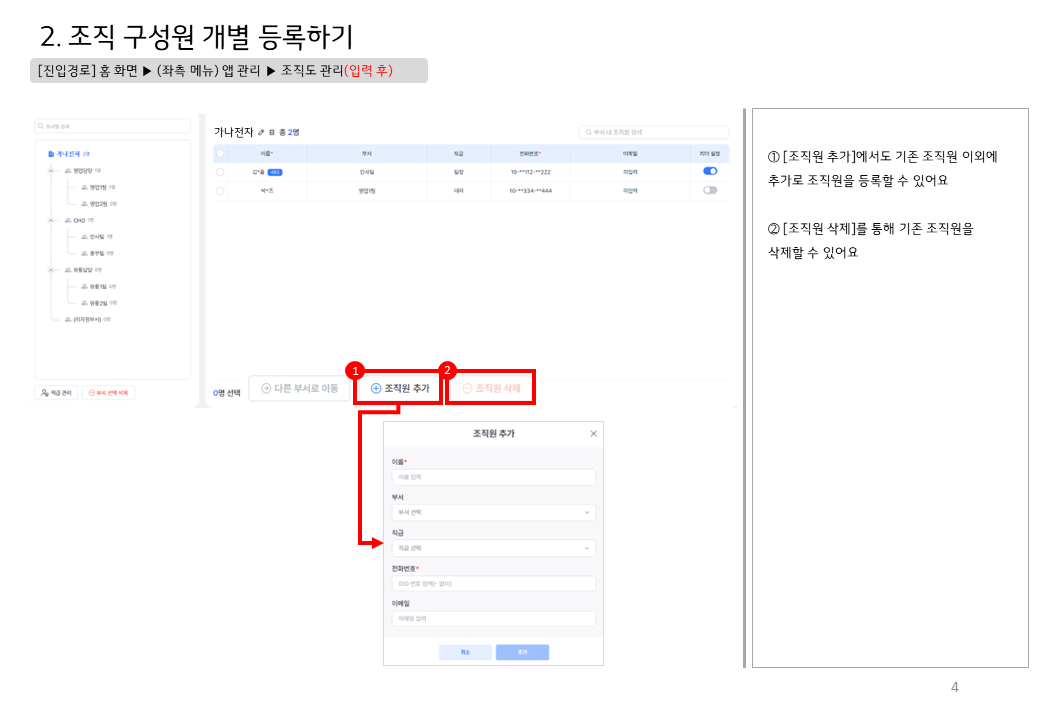Click the 이름 입력 field in dialog
Viewport: 1040px width, 720px height.
coord(493,477)
